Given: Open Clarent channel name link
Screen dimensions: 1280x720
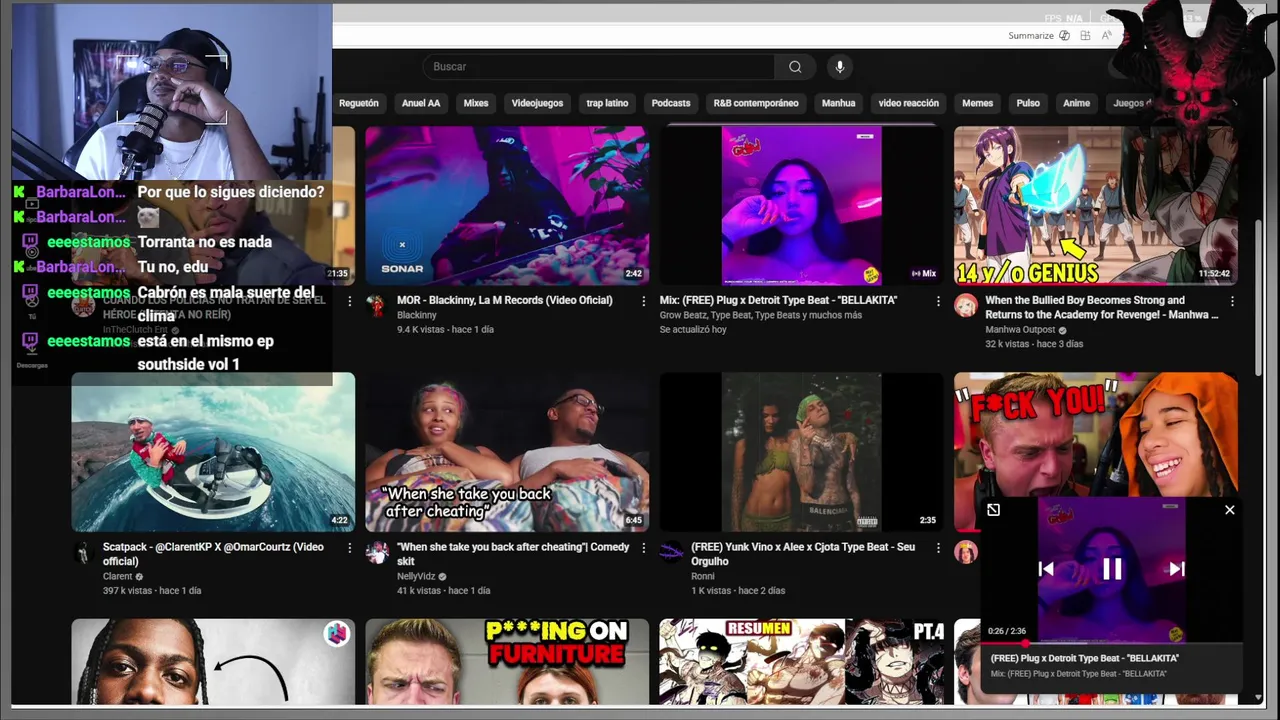Looking at the screenshot, I should 118,577.
